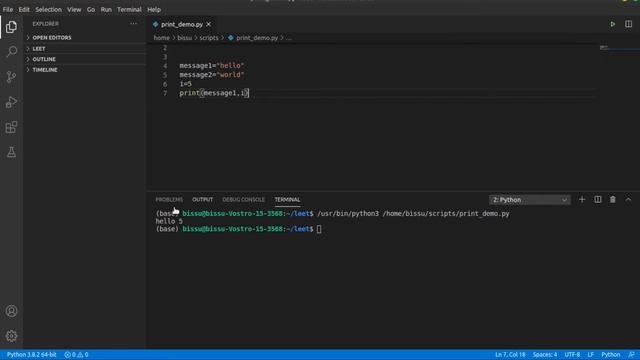Click 'home' in the breadcrumb path
This screenshot has width=640, height=360.
(x=161, y=38)
